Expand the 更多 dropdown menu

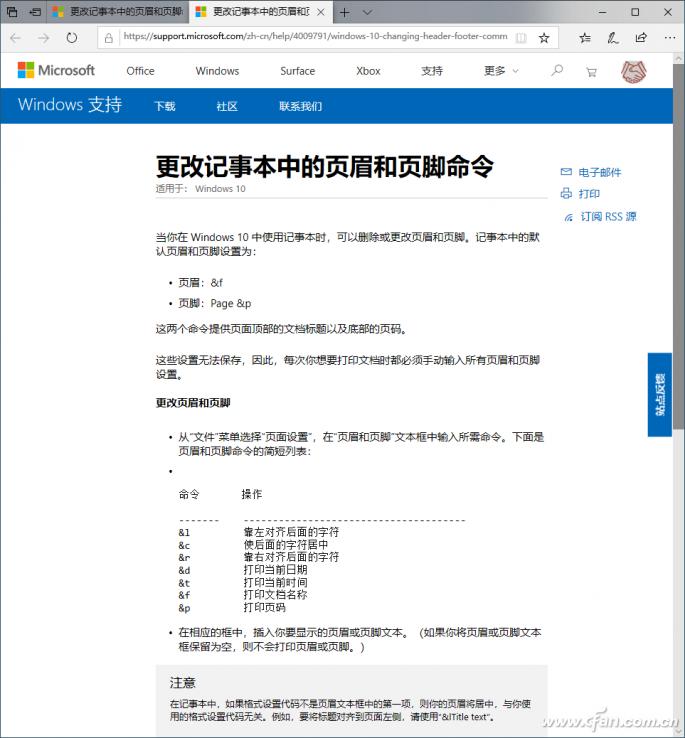501,71
